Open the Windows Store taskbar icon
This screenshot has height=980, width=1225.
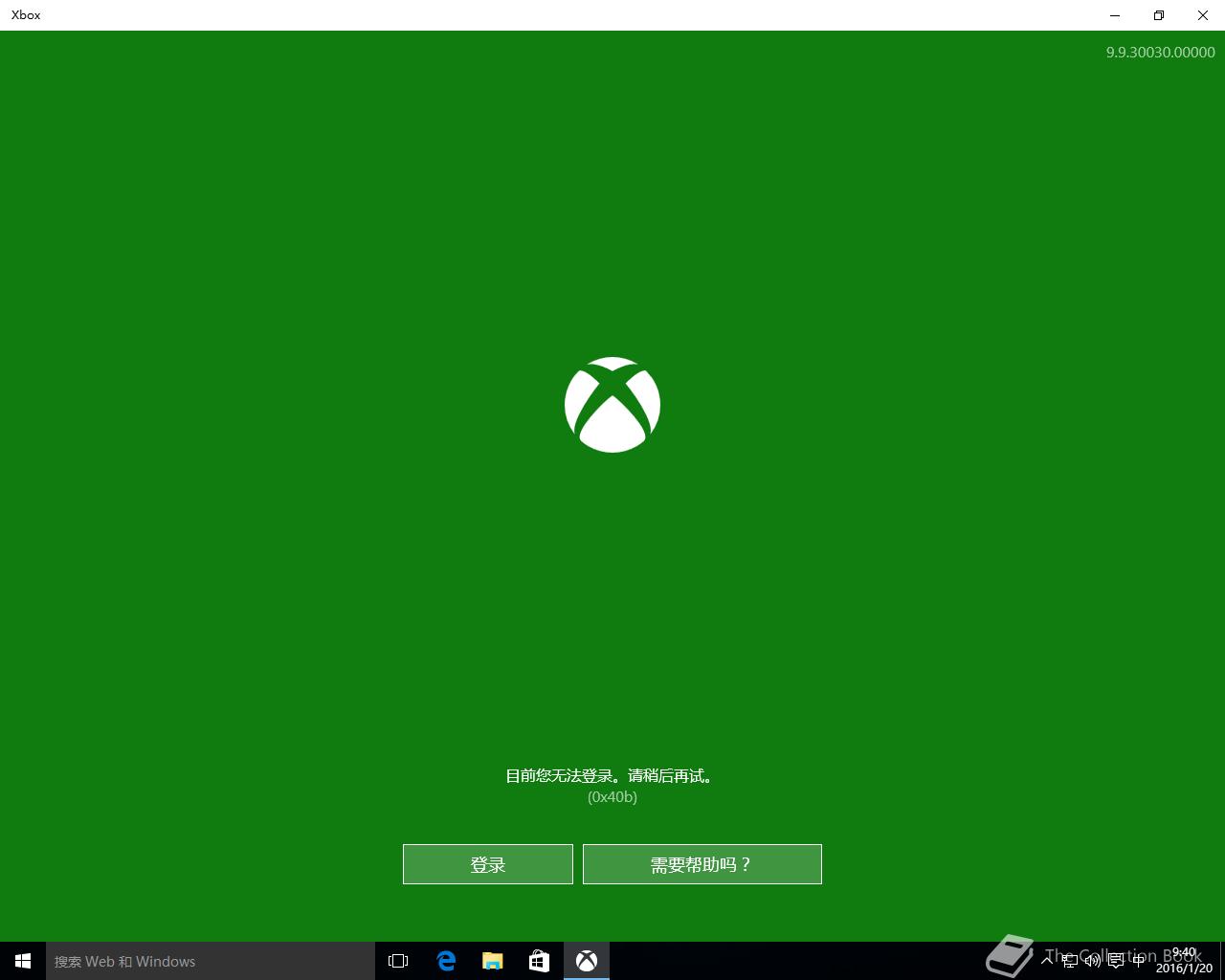pos(540,961)
